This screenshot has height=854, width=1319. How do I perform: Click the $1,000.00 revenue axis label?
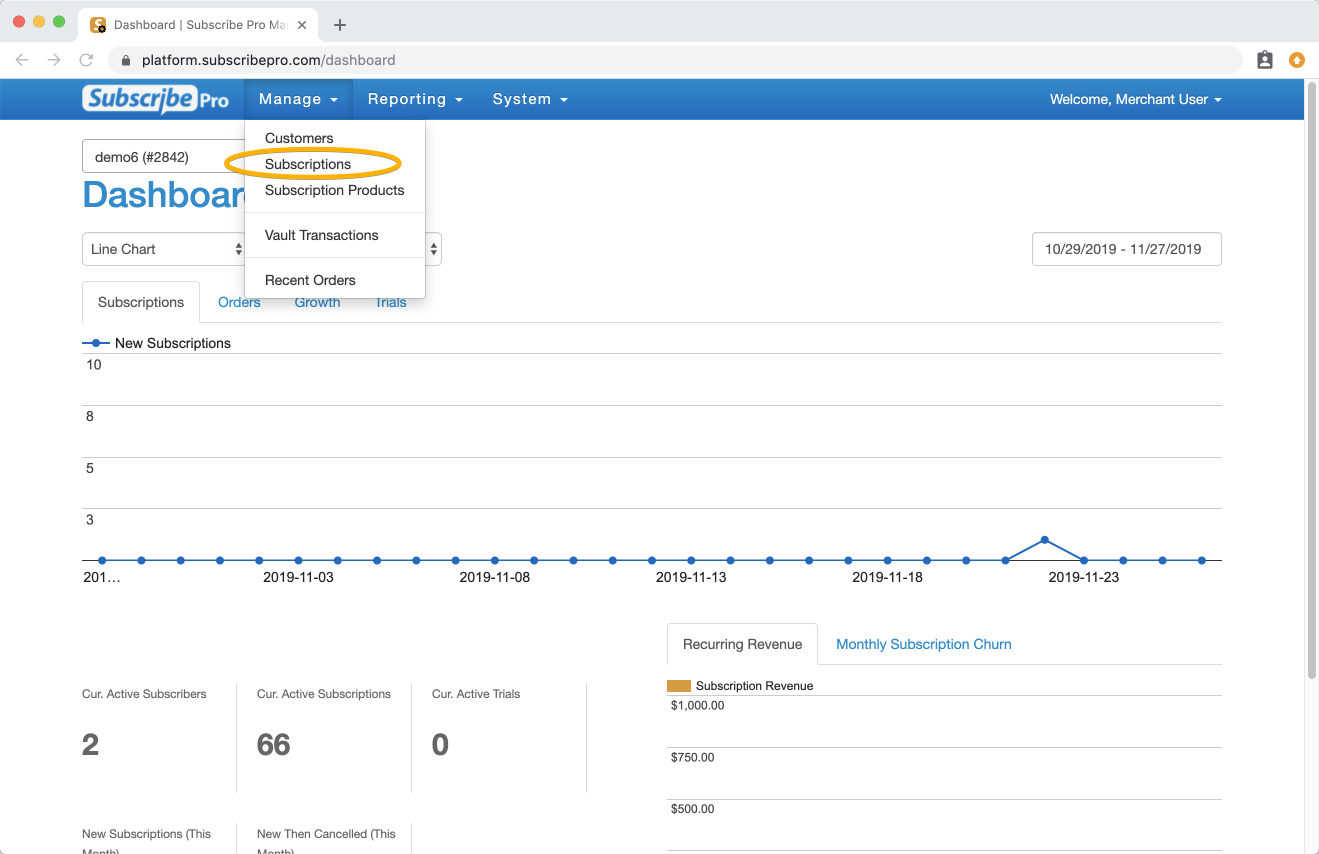697,705
